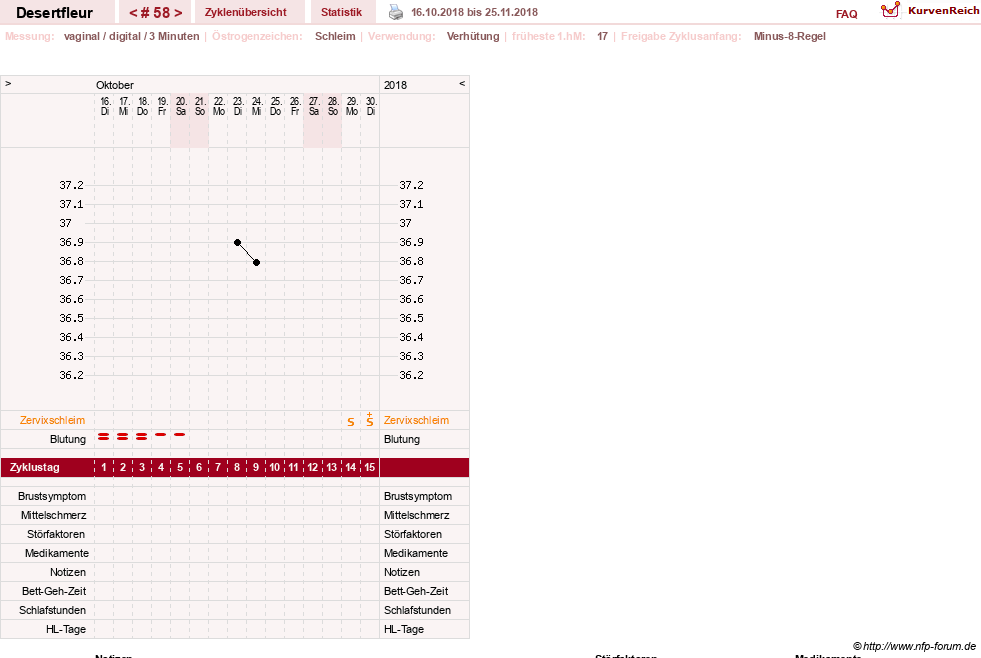
Task: Click the heavy bleeding mark on cycle day 3
Action: [x=142, y=436]
